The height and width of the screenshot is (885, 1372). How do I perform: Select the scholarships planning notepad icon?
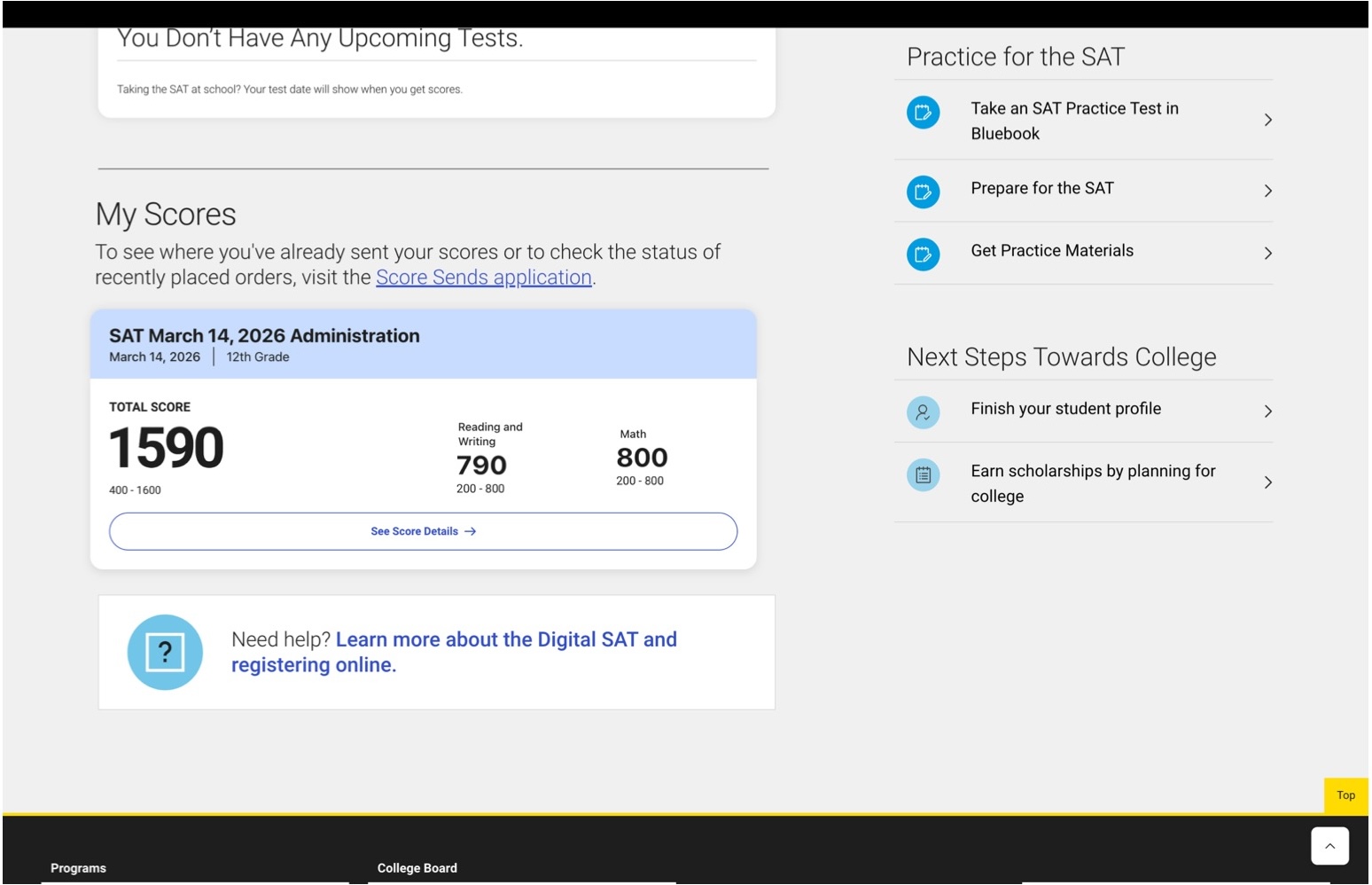pyautogui.click(x=923, y=474)
